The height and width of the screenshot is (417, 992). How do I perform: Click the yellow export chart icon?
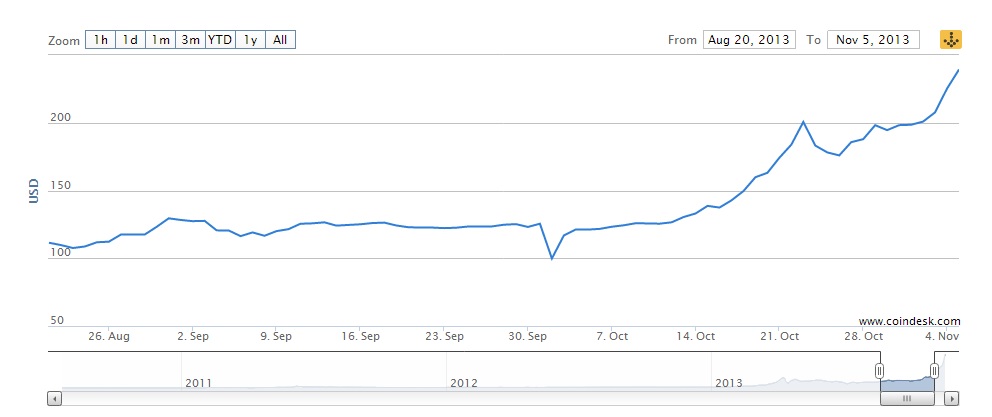click(x=950, y=40)
